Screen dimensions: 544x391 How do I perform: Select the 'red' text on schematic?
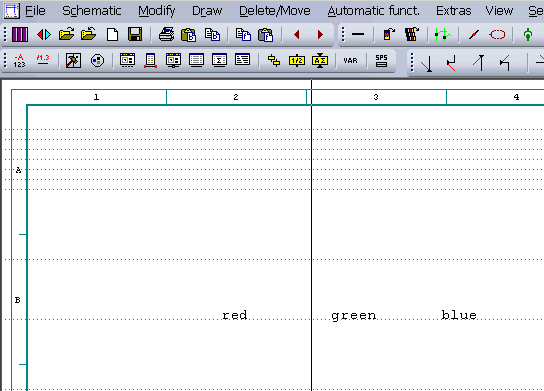(235, 315)
